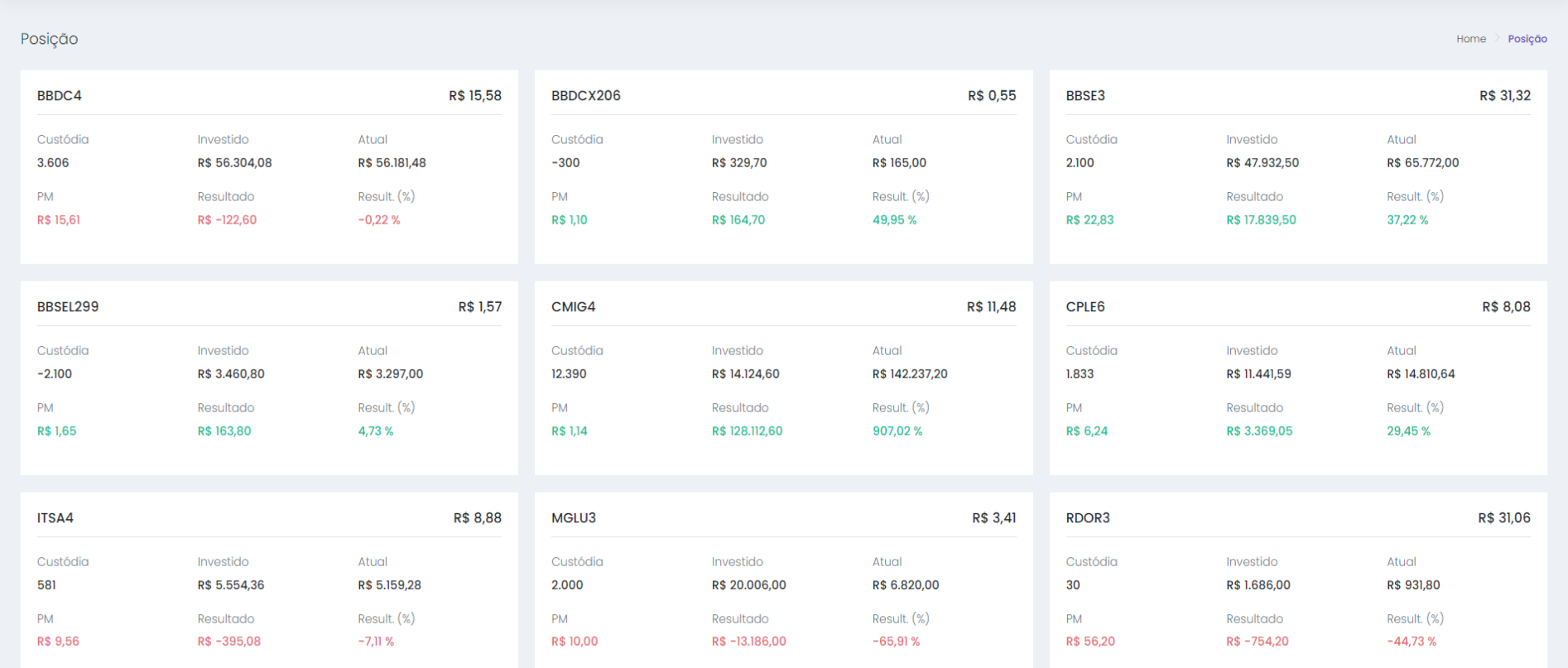Click BBSEL299 current value R$ 3.297,00
Viewport: 1568px width, 668px height.
[x=391, y=374]
